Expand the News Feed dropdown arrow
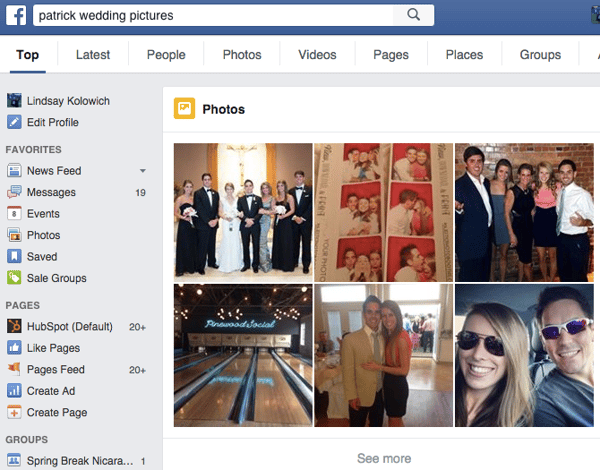The height and width of the screenshot is (470, 600). tap(142, 171)
